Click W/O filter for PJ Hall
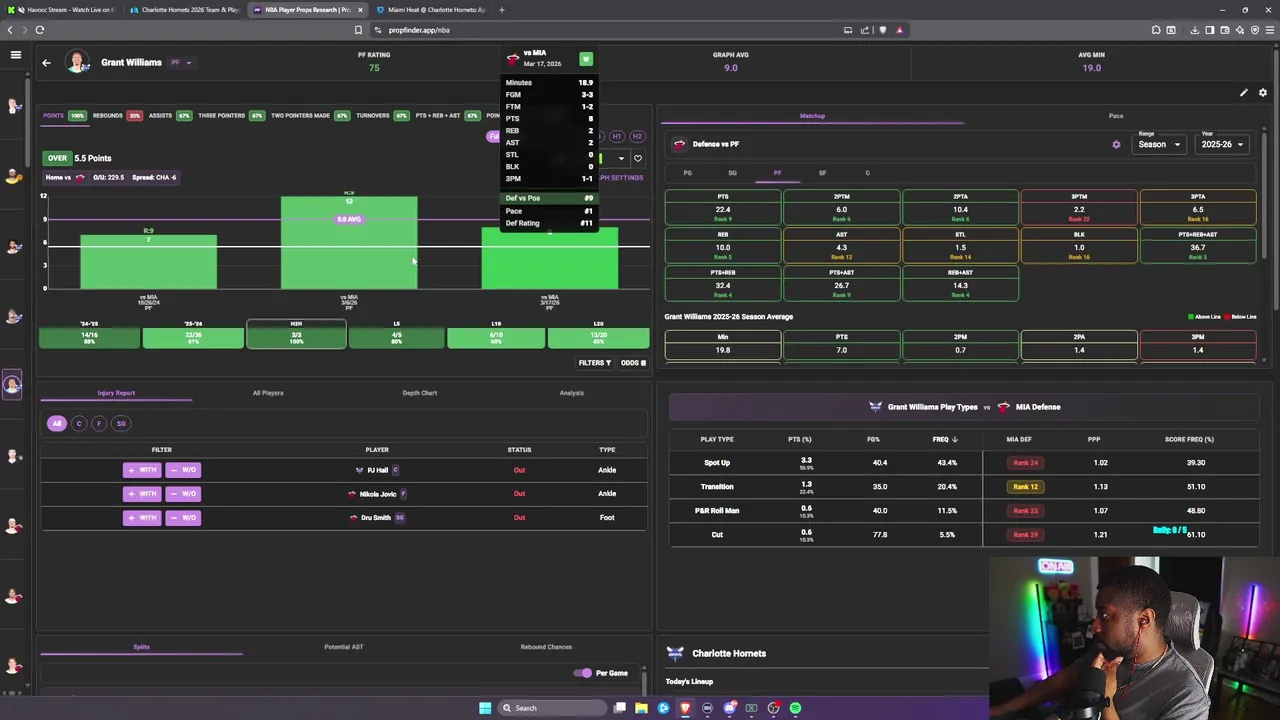 click(x=183, y=470)
